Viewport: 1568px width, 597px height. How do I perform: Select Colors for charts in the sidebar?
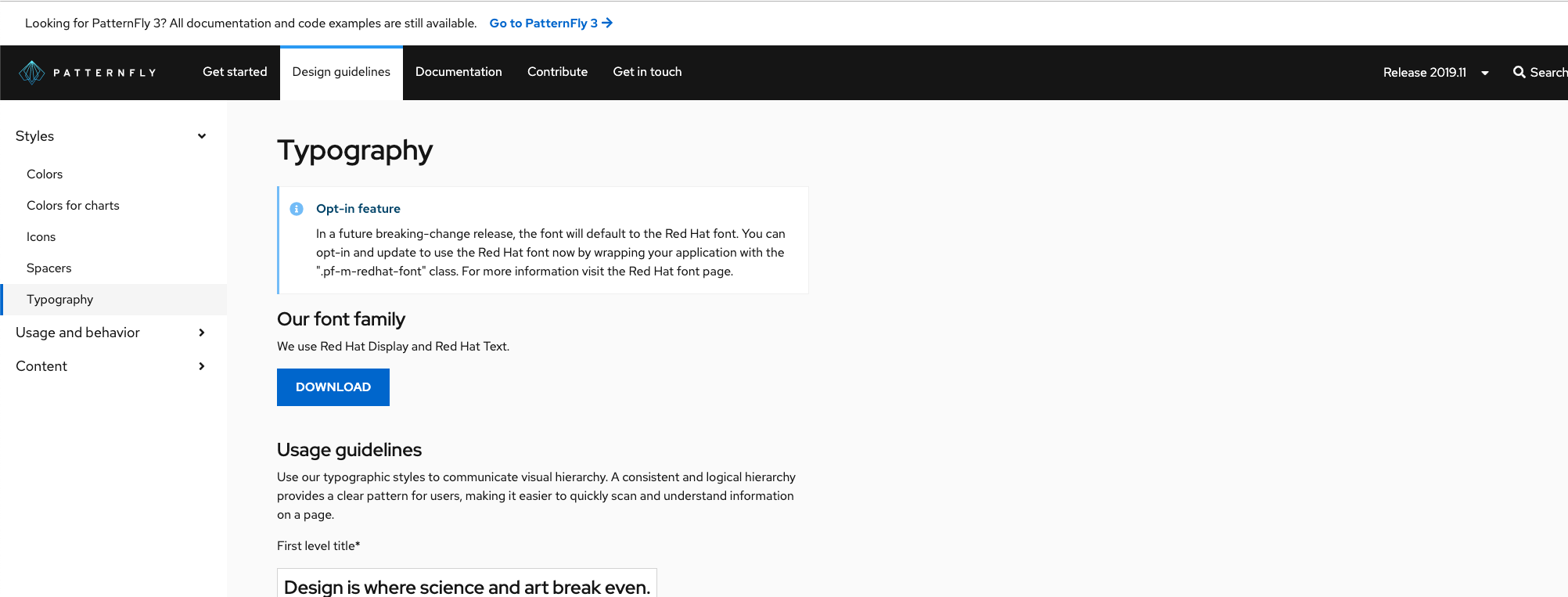coord(73,205)
